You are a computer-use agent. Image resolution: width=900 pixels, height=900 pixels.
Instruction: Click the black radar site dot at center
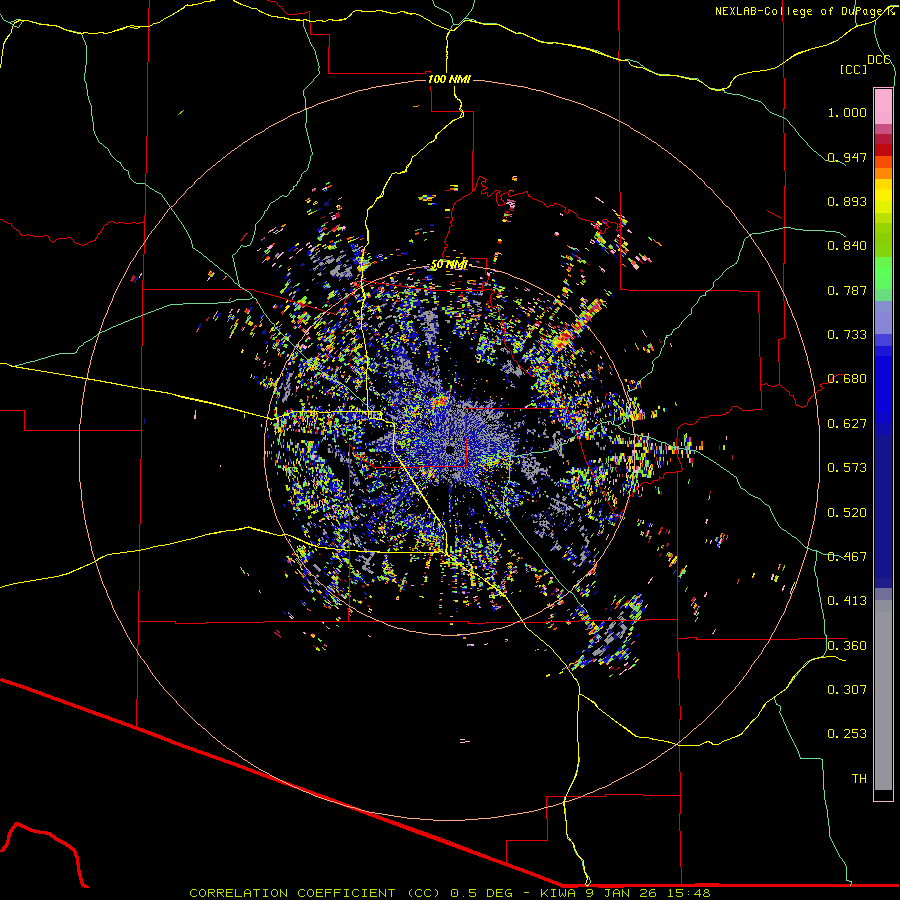click(x=450, y=449)
